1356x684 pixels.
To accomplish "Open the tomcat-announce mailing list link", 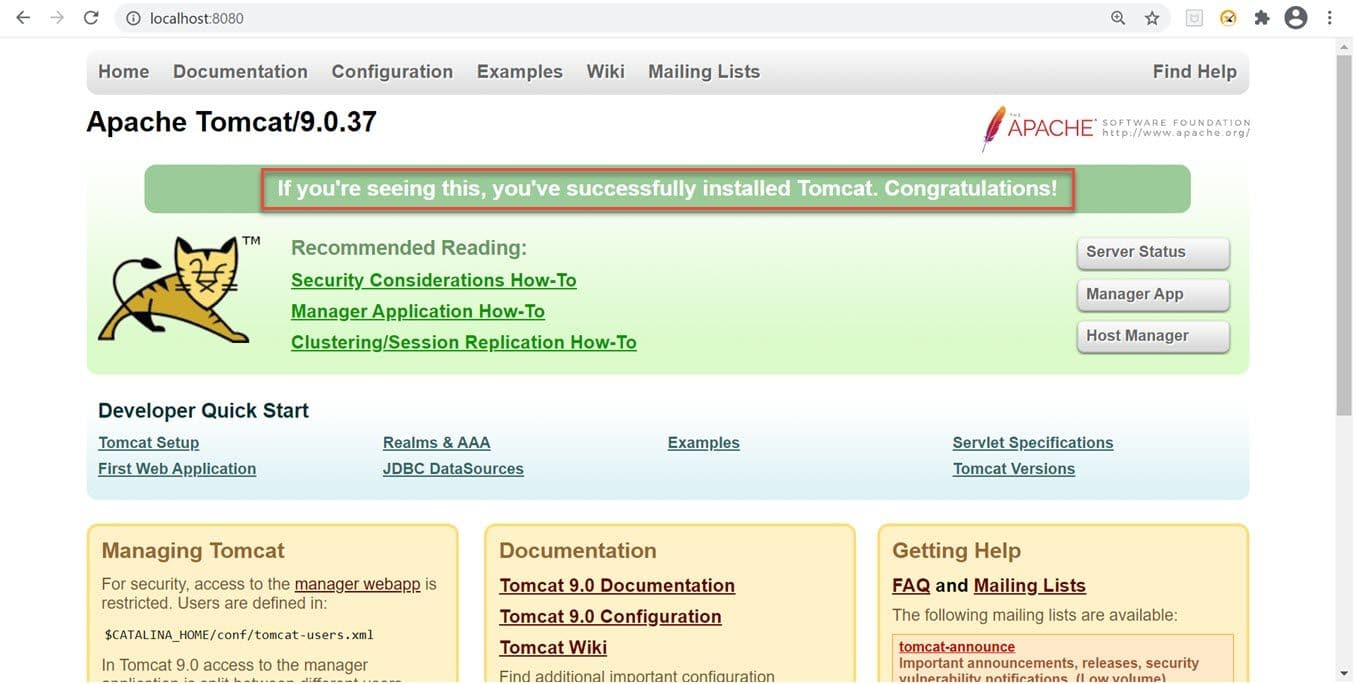I will click(957, 647).
